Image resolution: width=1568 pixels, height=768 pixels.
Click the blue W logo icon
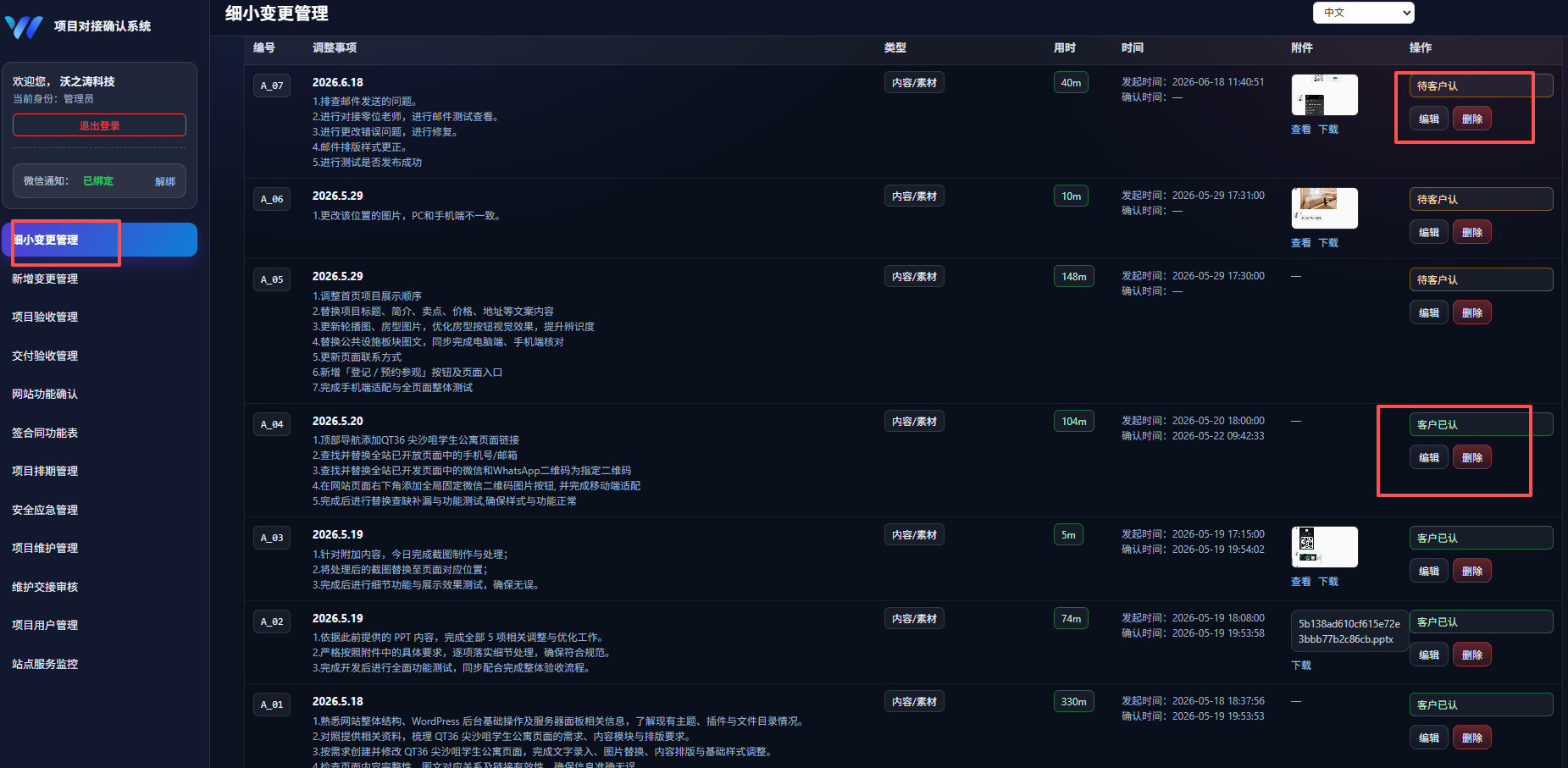tap(24, 27)
